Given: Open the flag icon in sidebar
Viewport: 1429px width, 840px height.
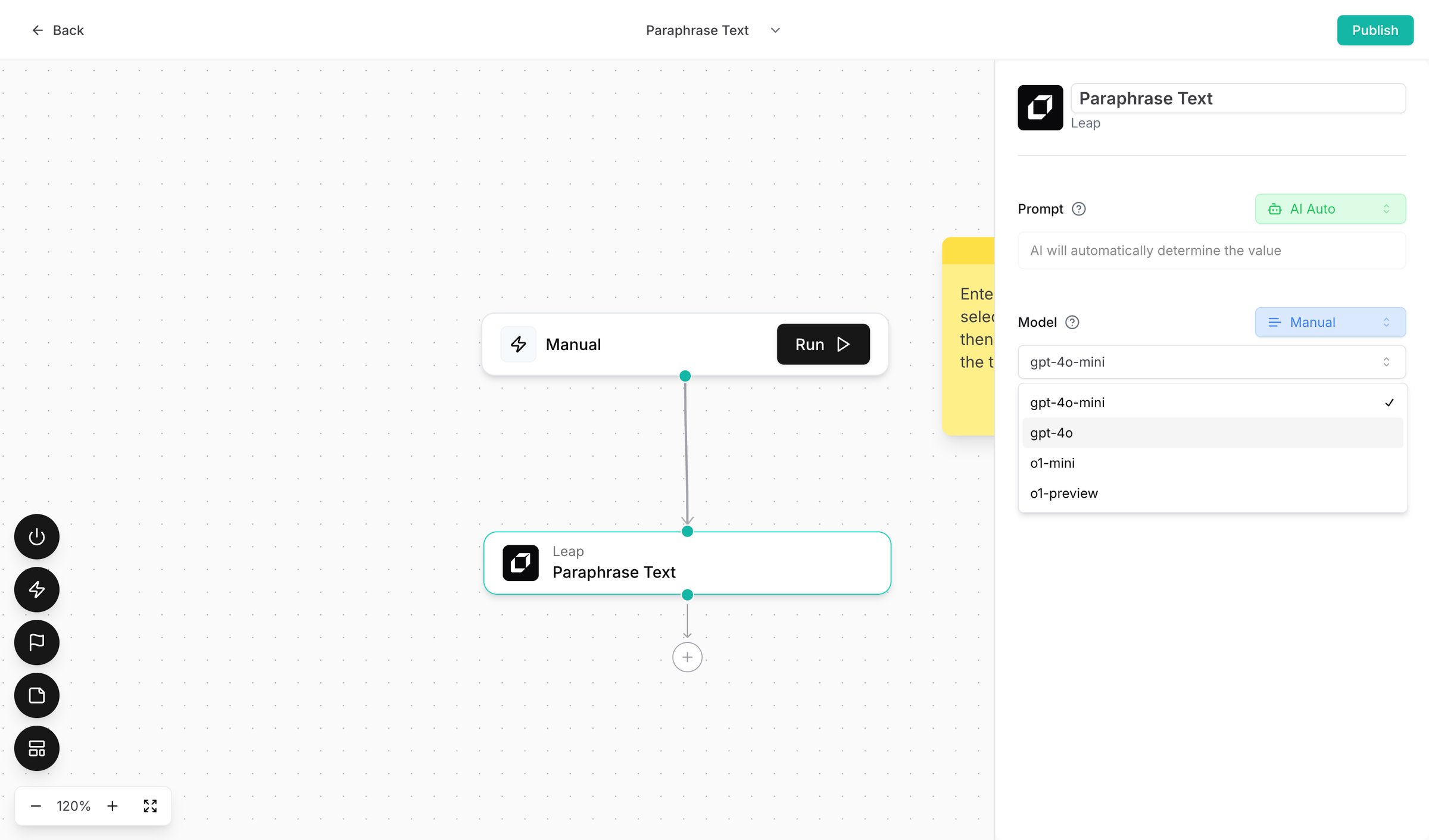Looking at the screenshot, I should [37, 642].
